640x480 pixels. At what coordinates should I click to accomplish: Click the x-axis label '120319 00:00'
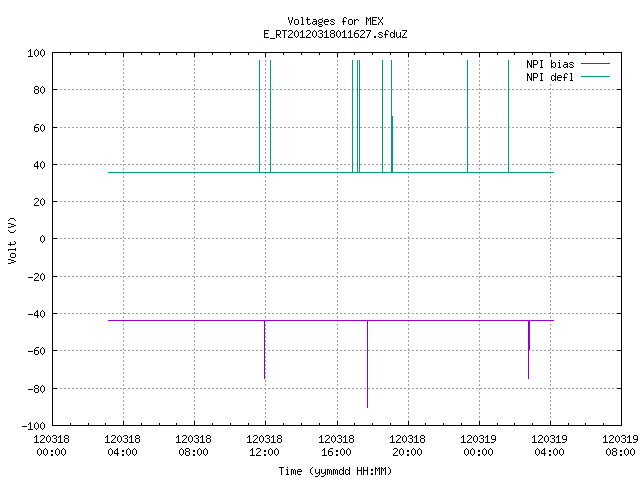point(478,446)
